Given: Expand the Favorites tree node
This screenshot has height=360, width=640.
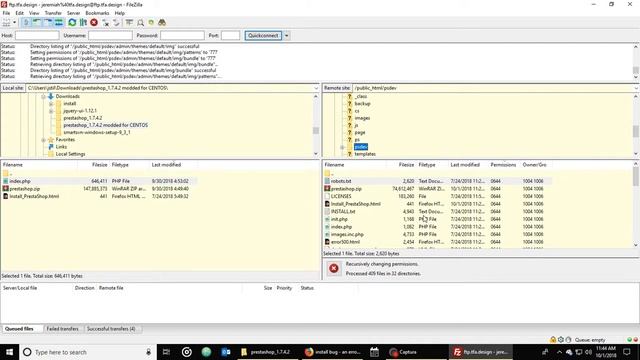Looking at the screenshot, I should 43,140.
